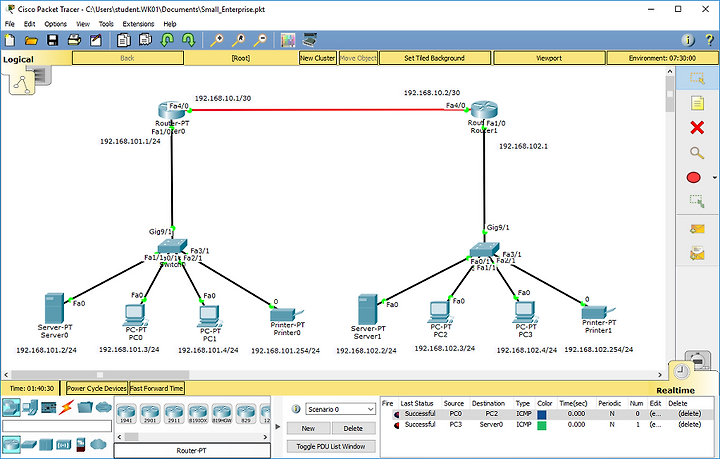Select the Switches subcategory icon
Image resolution: width=720 pixels, height=459 pixels.
[28, 445]
